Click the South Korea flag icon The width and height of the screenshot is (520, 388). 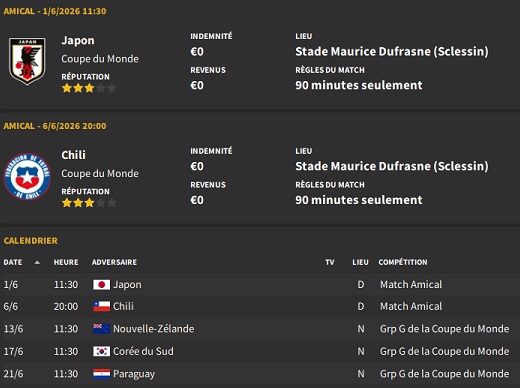(101, 351)
